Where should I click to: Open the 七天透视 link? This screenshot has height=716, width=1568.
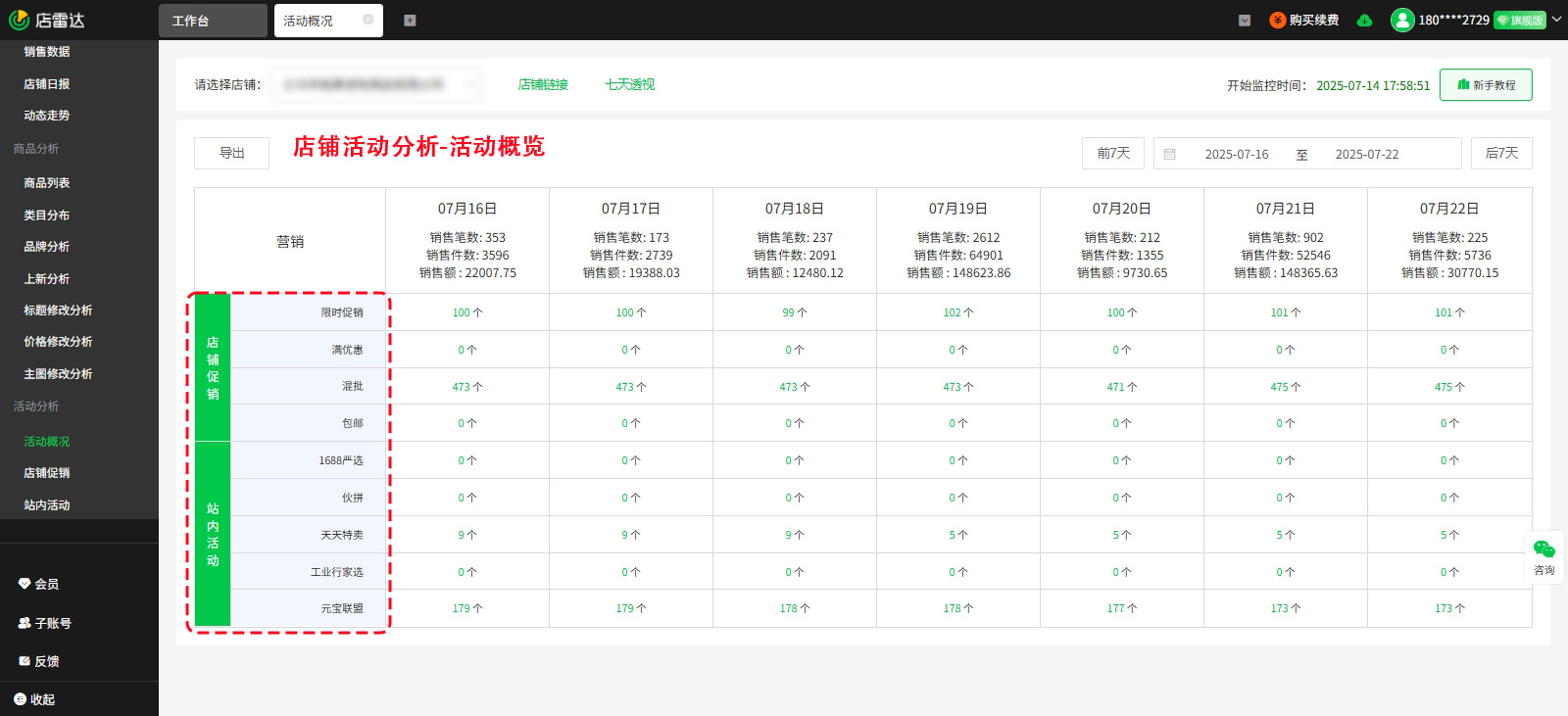[x=629, y=84]
